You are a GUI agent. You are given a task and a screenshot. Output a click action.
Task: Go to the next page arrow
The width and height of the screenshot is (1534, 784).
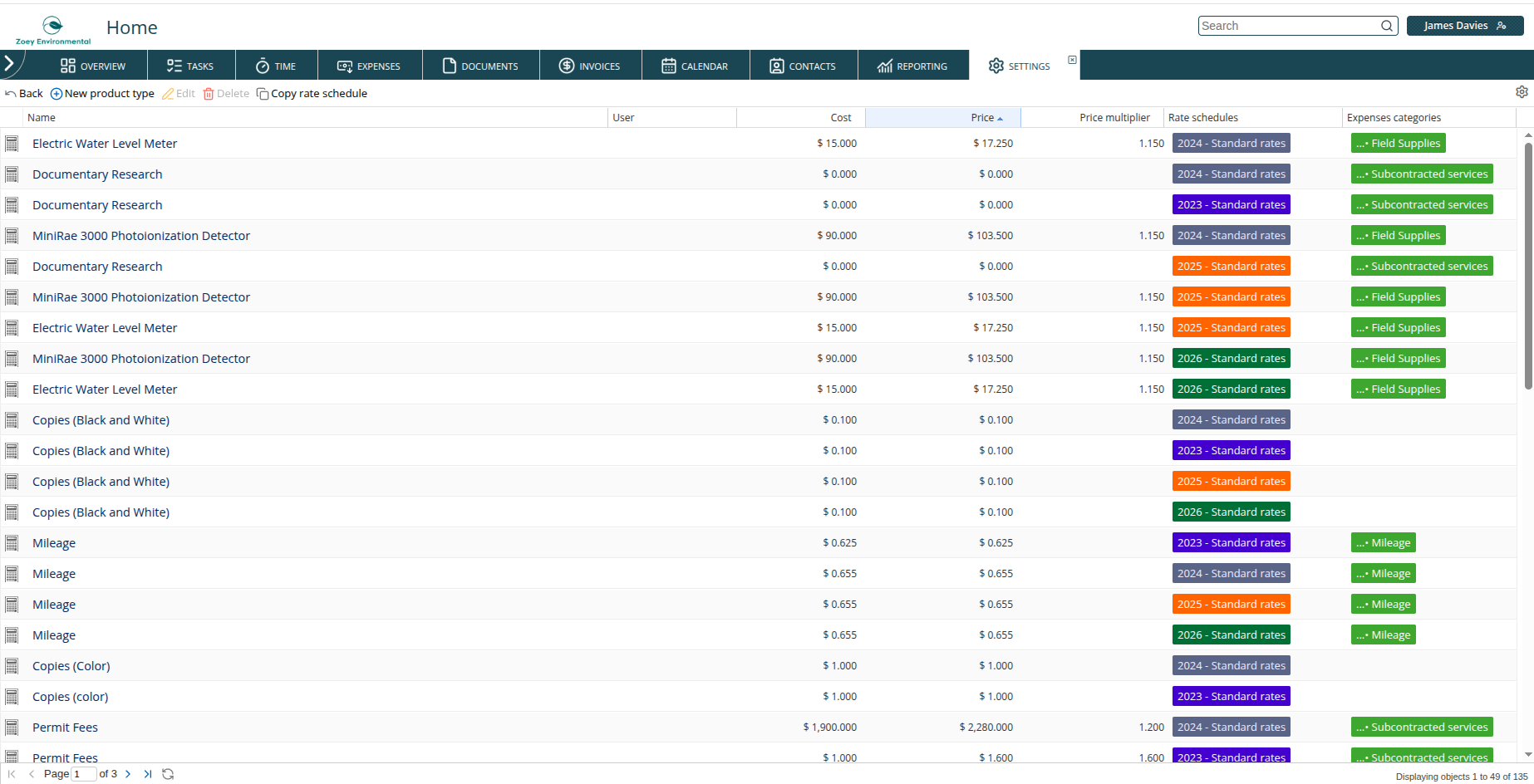(x=128, y=774)
